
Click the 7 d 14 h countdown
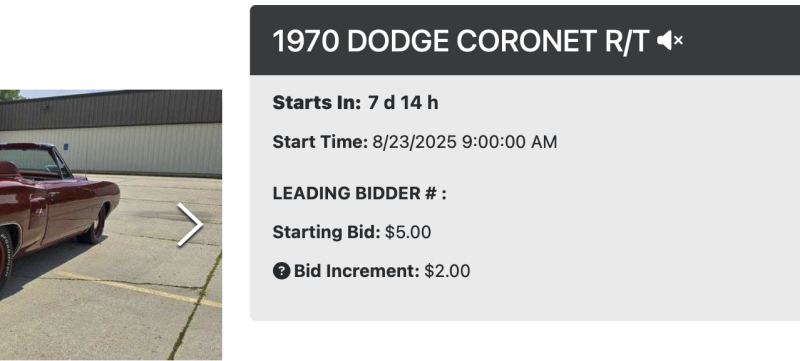click(x=403, y=102)
